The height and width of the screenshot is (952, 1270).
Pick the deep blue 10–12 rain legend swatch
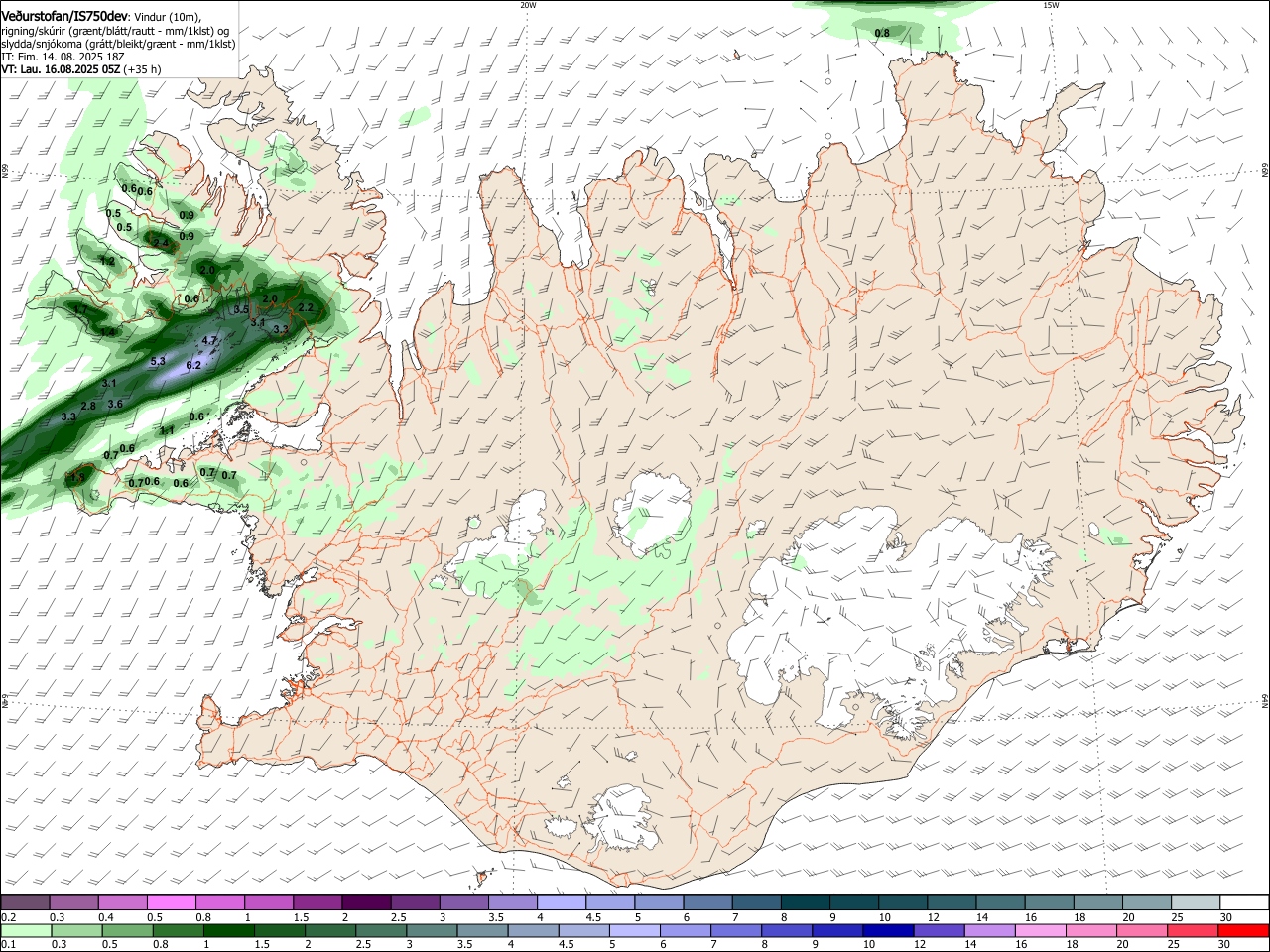889,930
